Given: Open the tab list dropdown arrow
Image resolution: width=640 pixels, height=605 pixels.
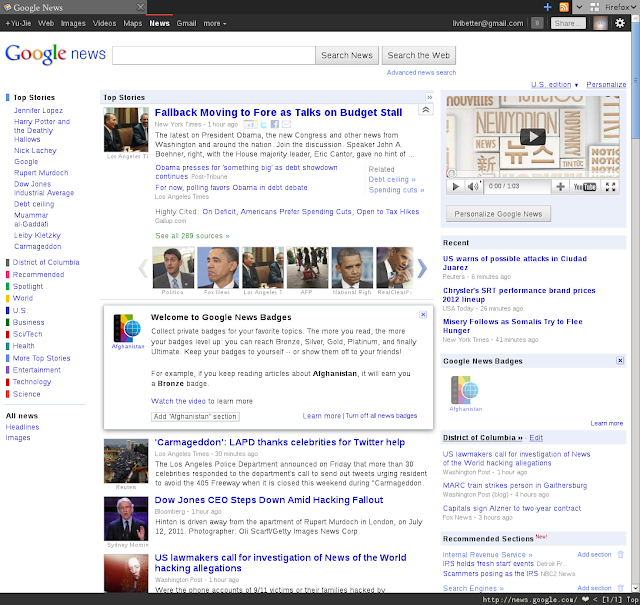Looking at the screenshot, I should click(x=579, y=7).
